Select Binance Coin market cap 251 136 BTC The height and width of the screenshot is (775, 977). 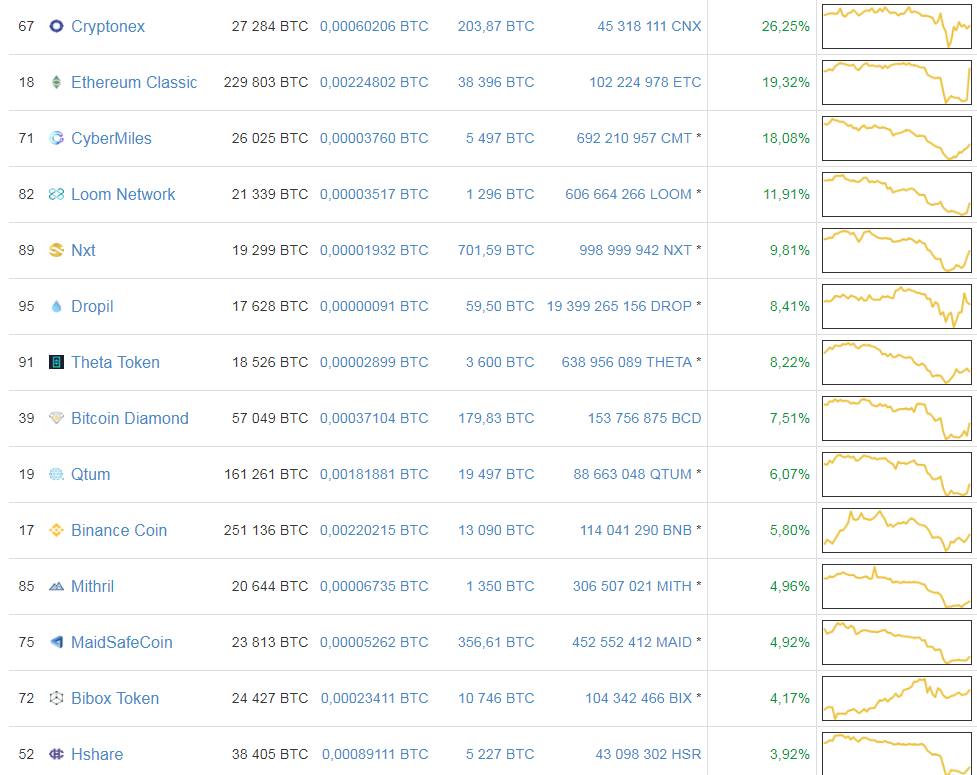[266, 530]
